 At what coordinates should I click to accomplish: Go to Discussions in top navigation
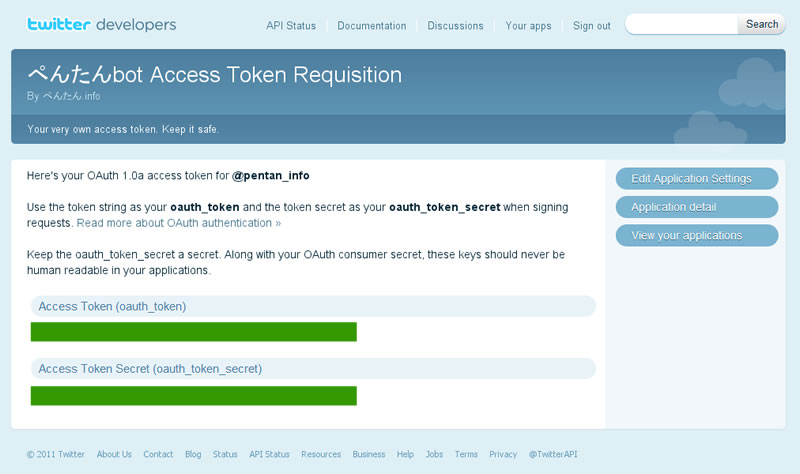coord(455,26)
